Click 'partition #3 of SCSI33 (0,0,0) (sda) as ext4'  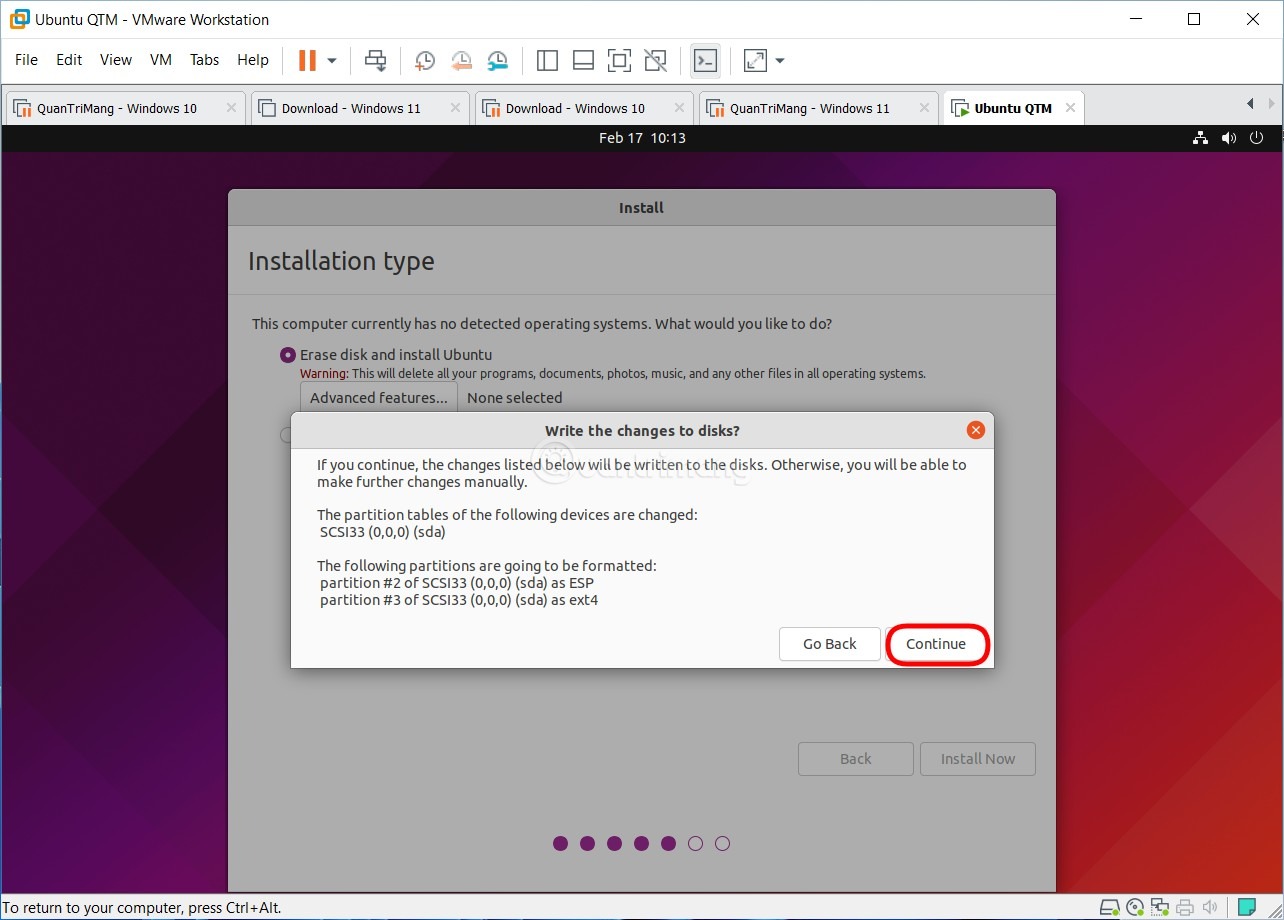(459, 600)
